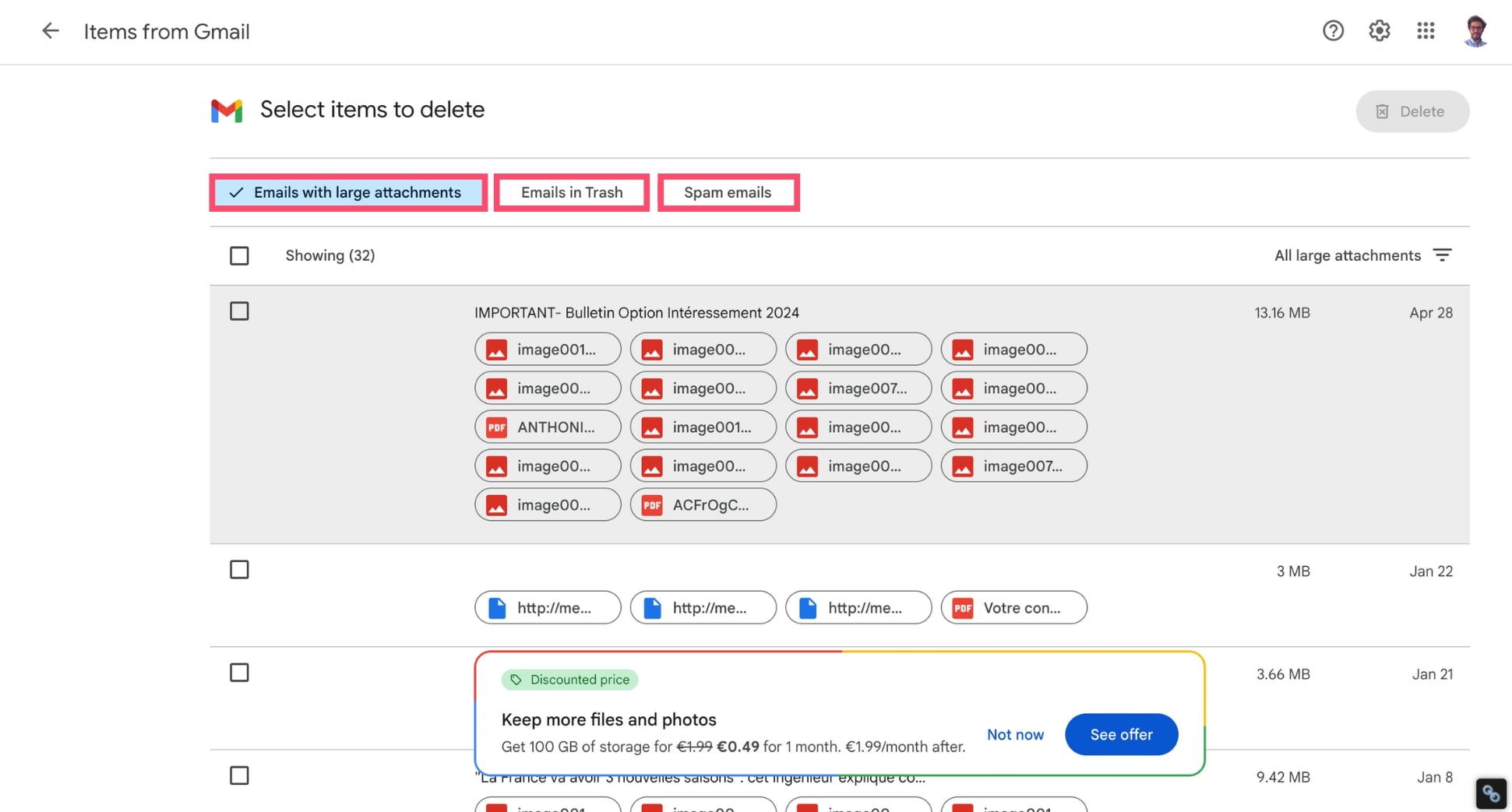The height and width of the screenshot is (812, 1512).
Task: Click the See offer button
Action: [1121, 734]
